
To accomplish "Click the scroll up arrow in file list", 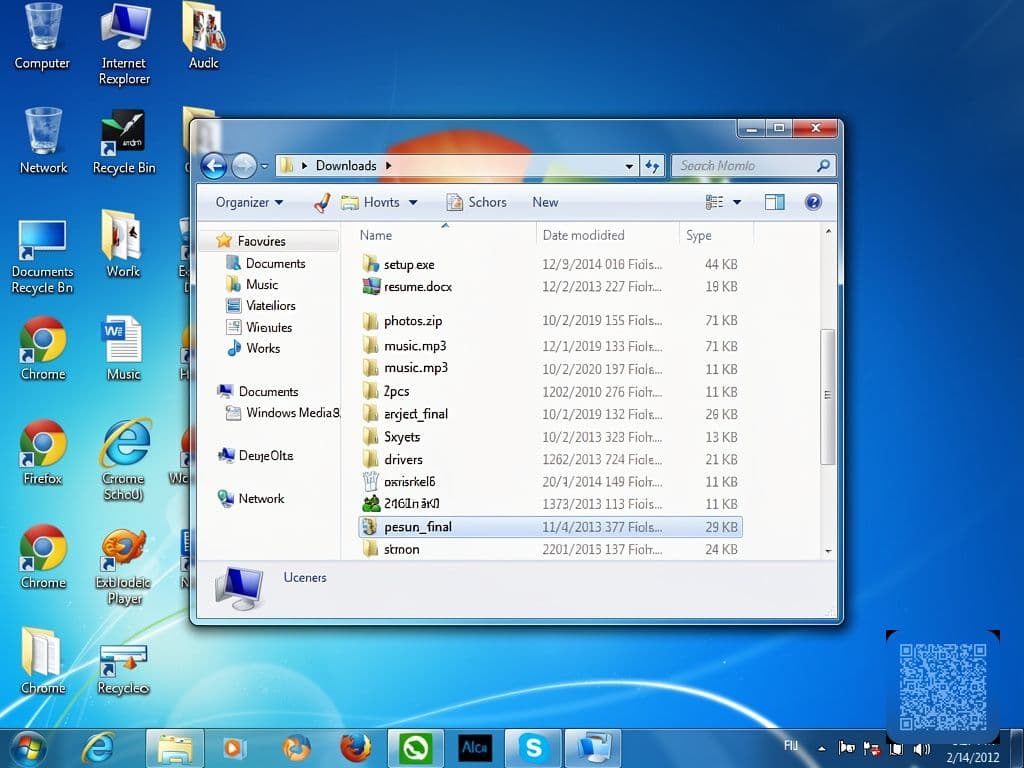I will pyautogui.click(x=828, y=232).
